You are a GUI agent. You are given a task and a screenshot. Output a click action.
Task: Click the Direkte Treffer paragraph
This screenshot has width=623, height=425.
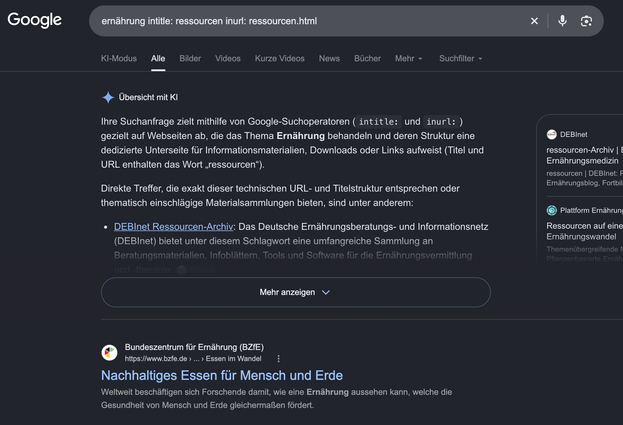(280, 195)
